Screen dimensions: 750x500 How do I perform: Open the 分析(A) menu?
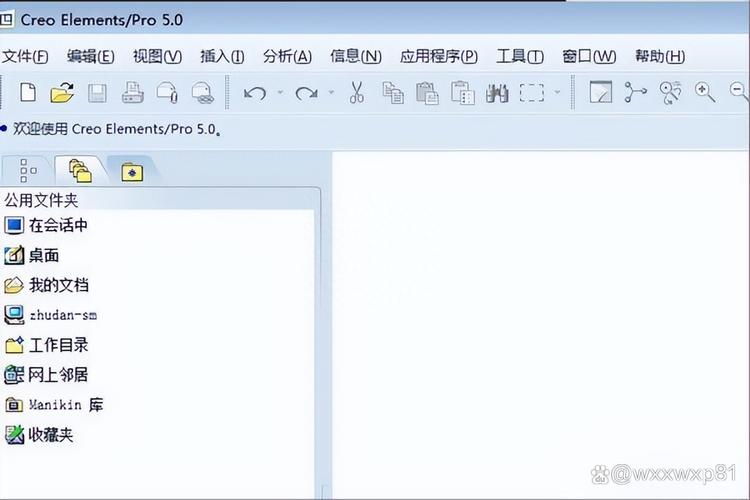pyautogui.click(x=287, y=56)
